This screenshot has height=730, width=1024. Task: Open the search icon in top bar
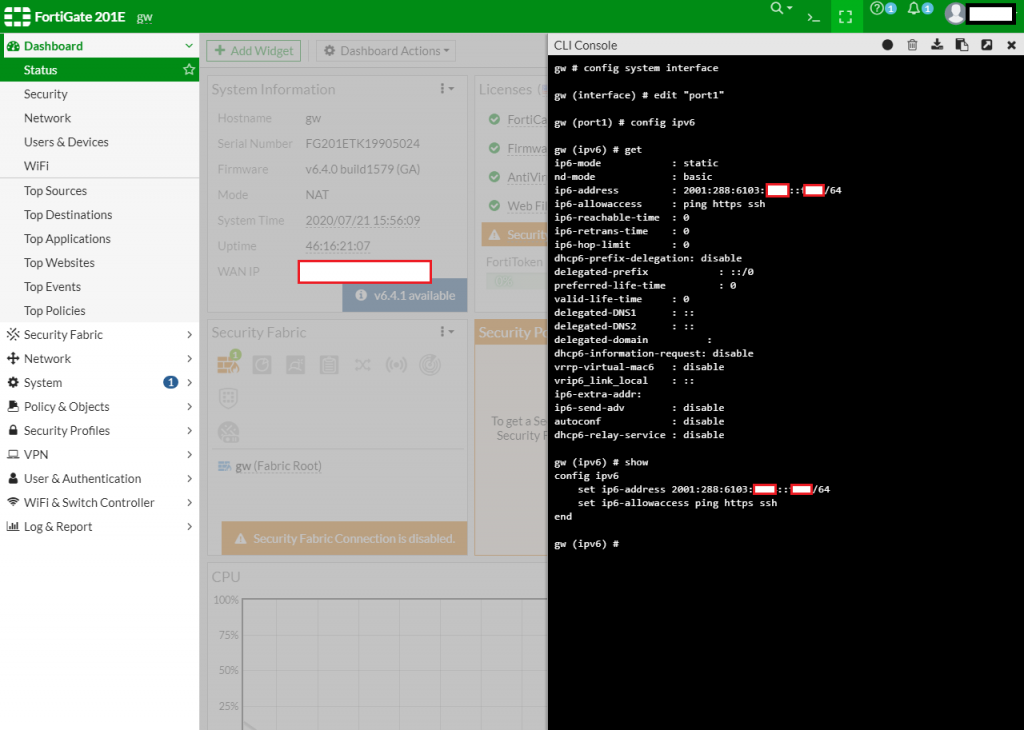780,8
